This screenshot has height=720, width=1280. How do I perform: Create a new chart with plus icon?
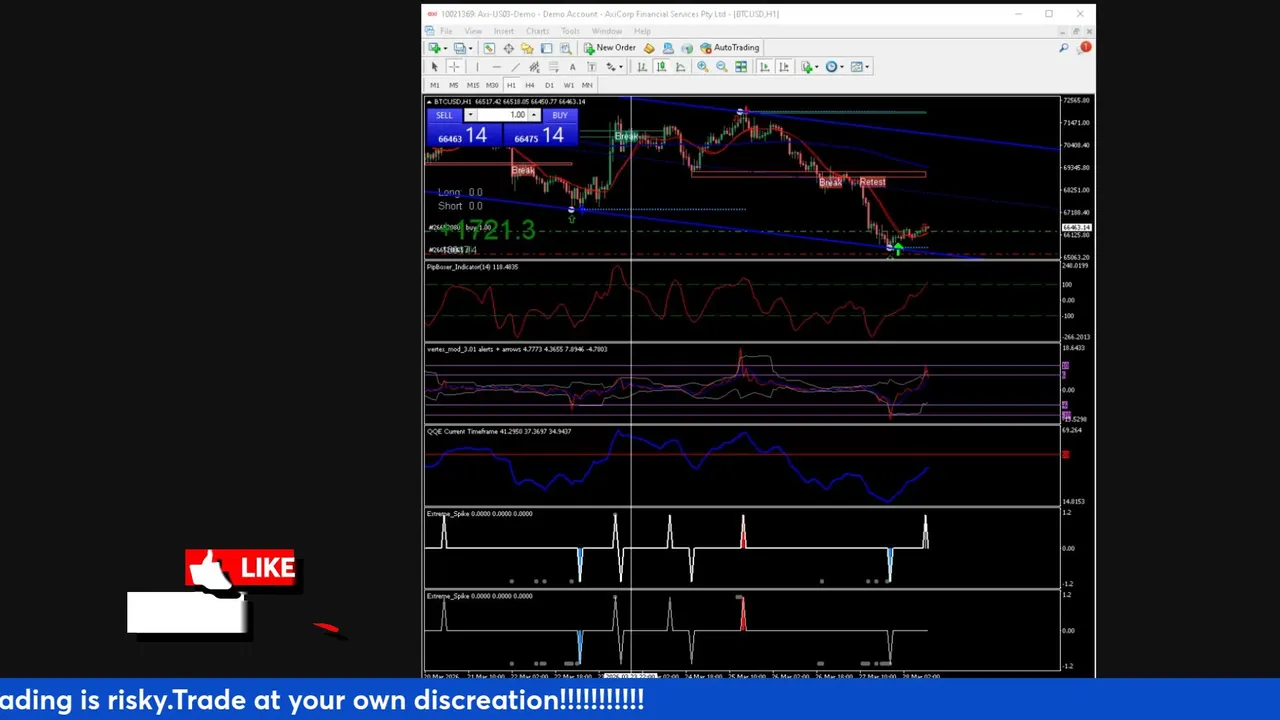pyautogui.click(x=434, y=48)
